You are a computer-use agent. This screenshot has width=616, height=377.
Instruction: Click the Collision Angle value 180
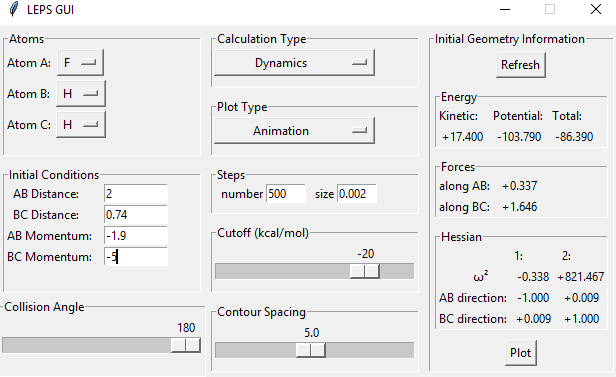(186, 328)
